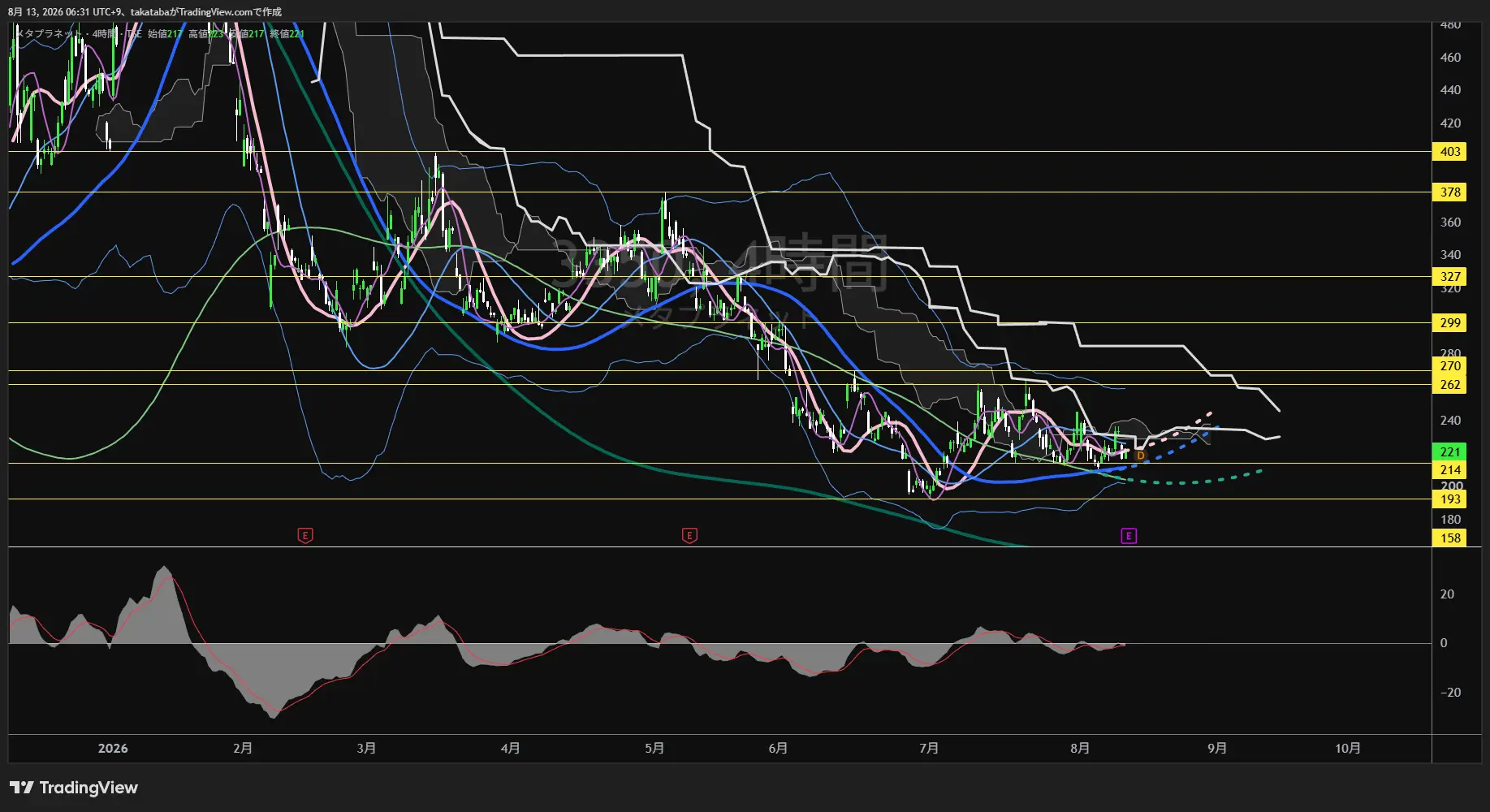The height and width of the screenshot is (812, 1490).
Task: Click the green 221 current price label
Action: 1450,452
